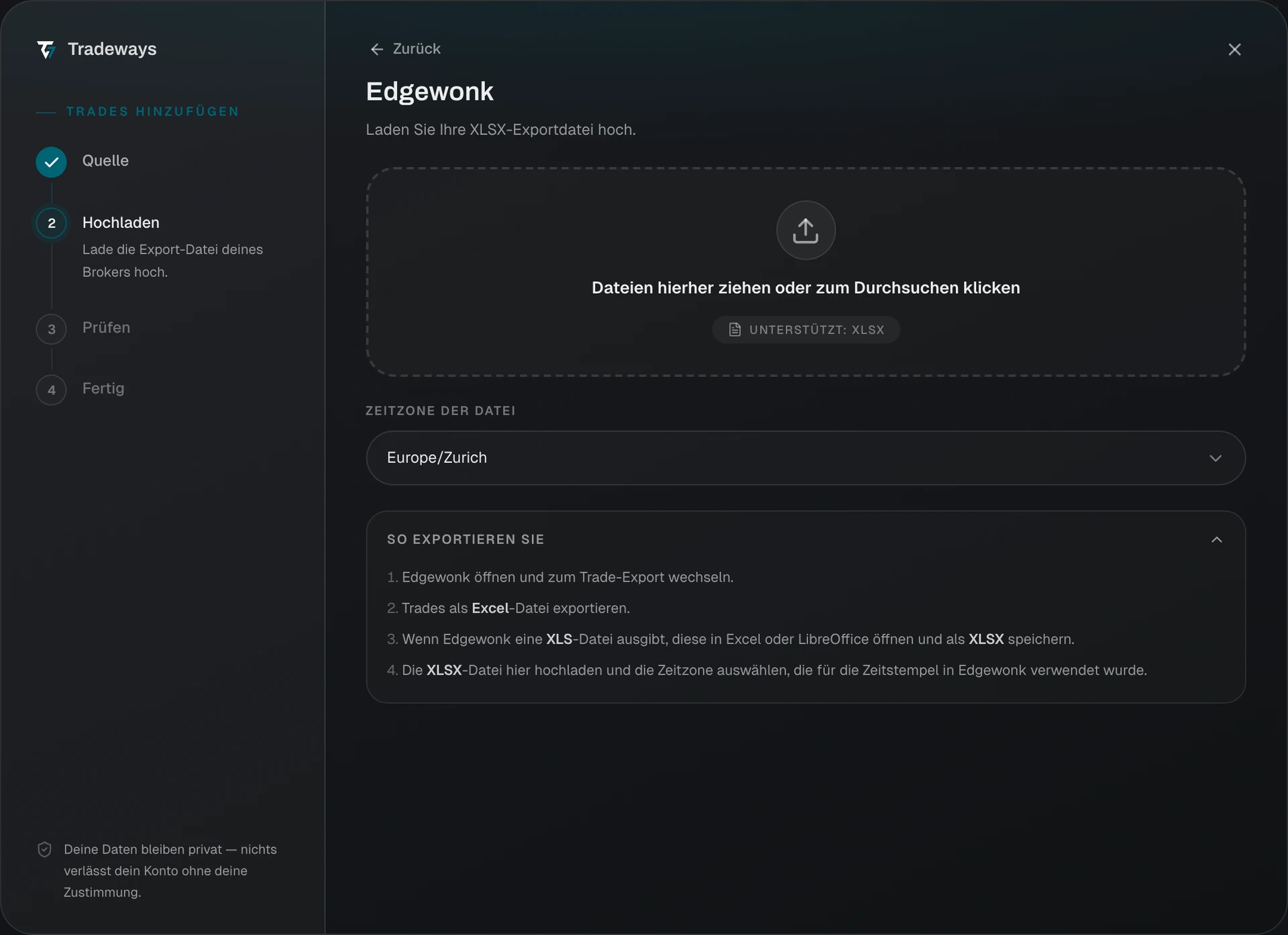The width and height of the screenshot is (1288, 935).
Task: Click the Tradeways brand name
Action: pos(112,49)
